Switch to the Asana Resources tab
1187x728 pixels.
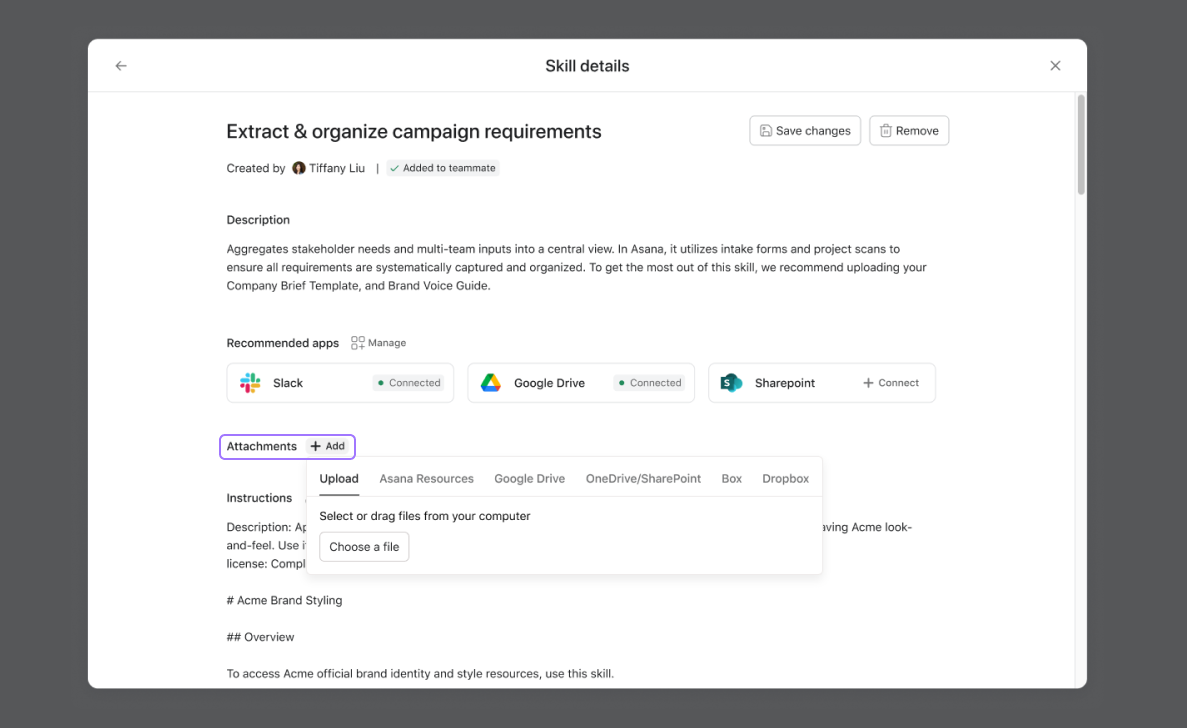[426, 479]
